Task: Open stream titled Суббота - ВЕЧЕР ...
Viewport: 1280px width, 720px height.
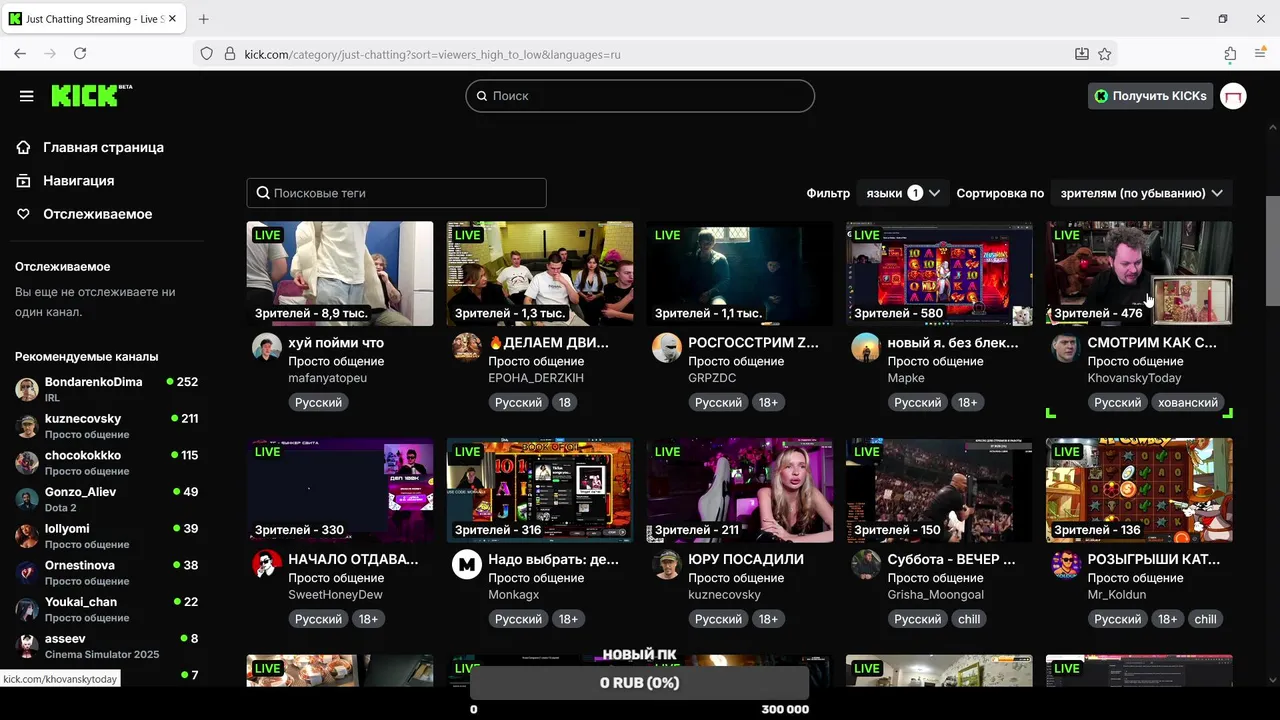Action: pos(951,559)
